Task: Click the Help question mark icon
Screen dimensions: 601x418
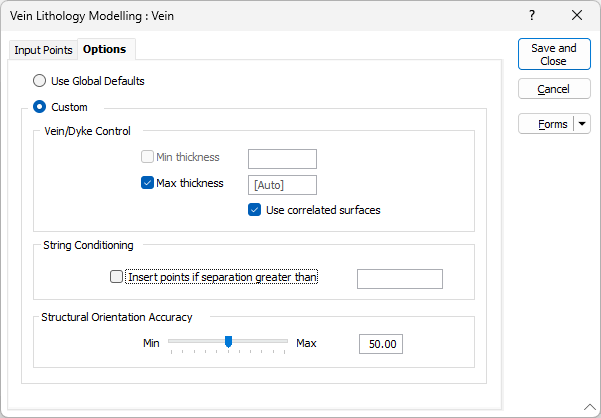Action: coord(531,15)
